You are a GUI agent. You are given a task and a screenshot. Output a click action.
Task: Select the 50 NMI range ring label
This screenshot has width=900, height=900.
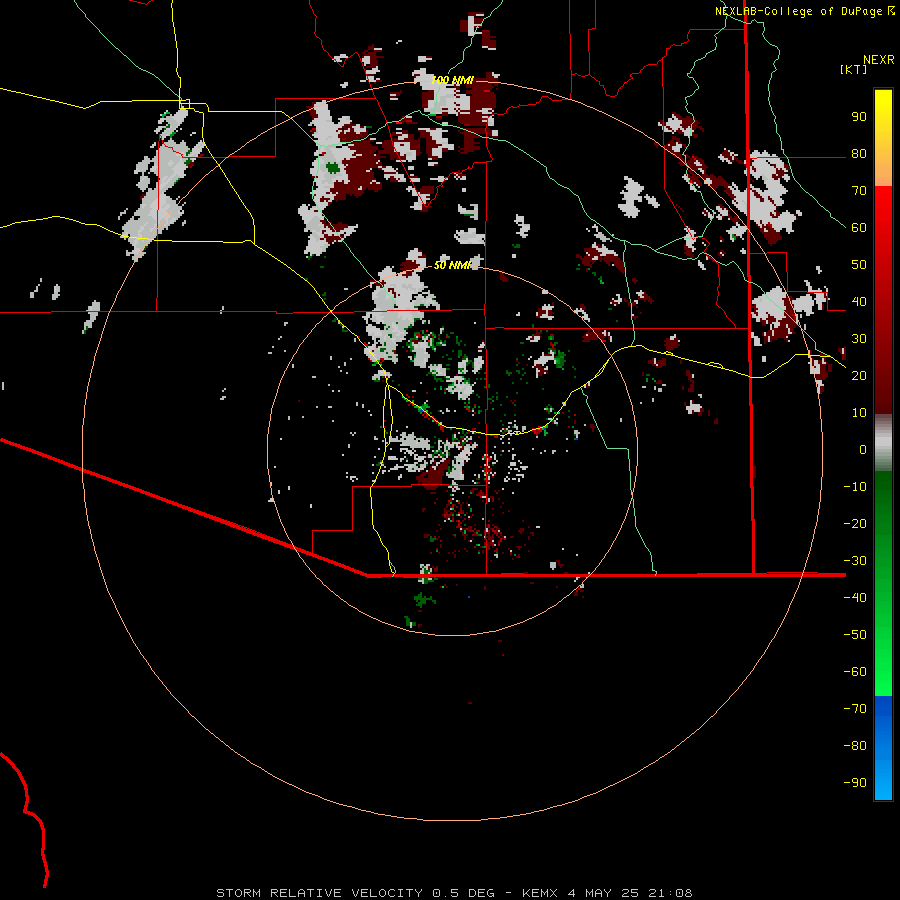452,265
